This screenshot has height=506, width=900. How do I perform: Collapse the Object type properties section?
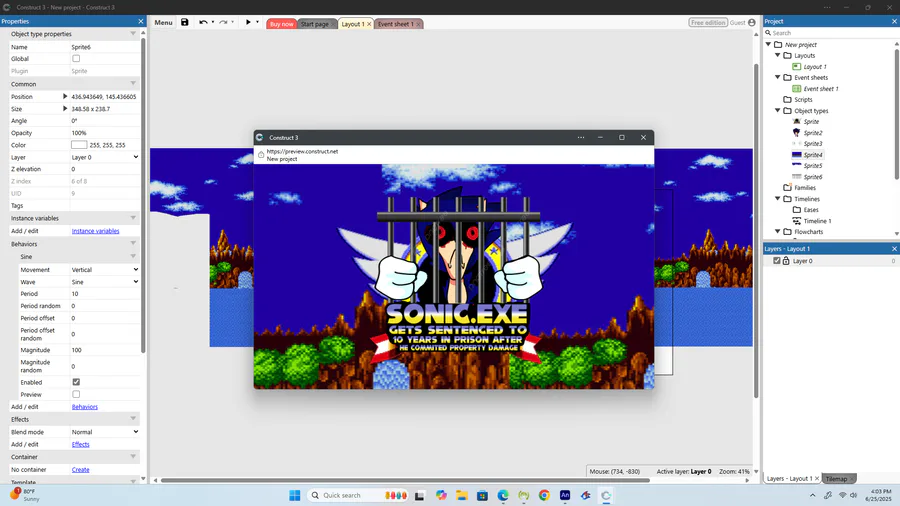(133, 34)
